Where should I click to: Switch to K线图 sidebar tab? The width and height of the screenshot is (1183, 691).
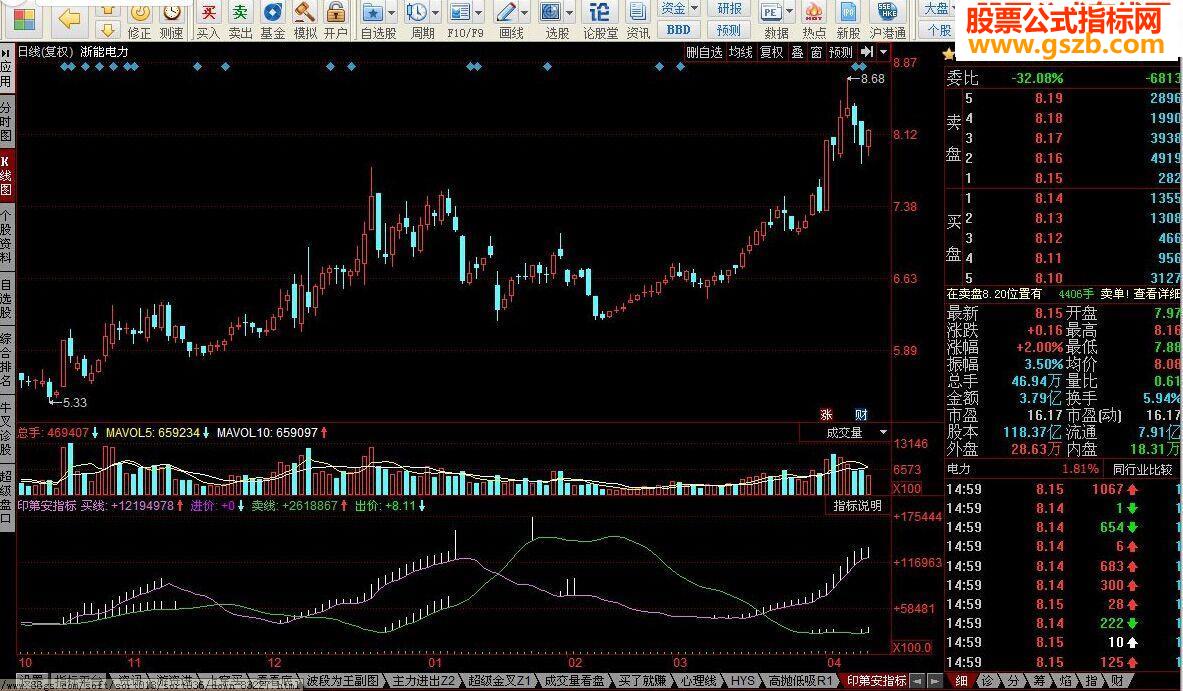pyautogui.click(x=6, y=176)
